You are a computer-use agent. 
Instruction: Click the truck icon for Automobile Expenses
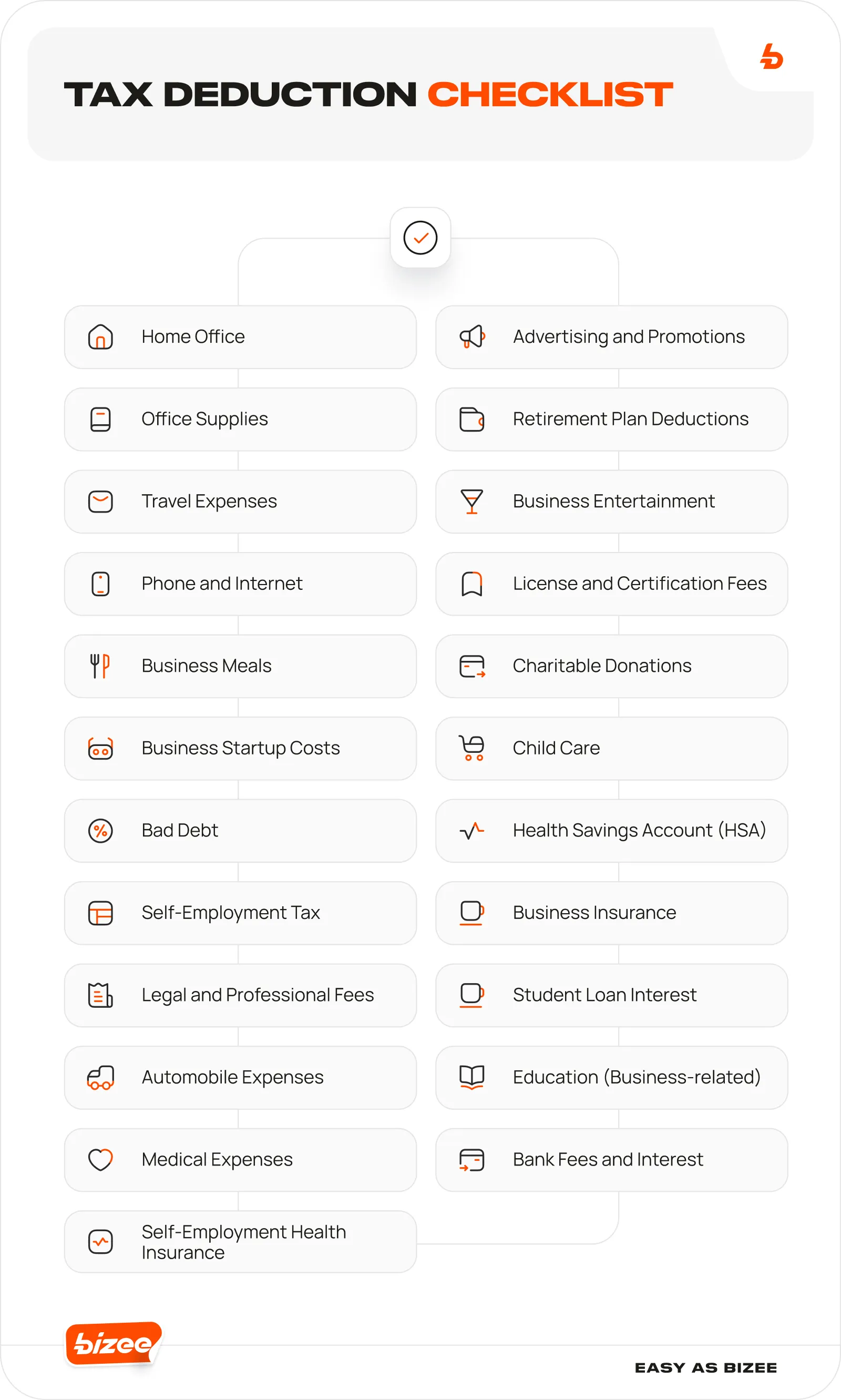click(100, 1078)
